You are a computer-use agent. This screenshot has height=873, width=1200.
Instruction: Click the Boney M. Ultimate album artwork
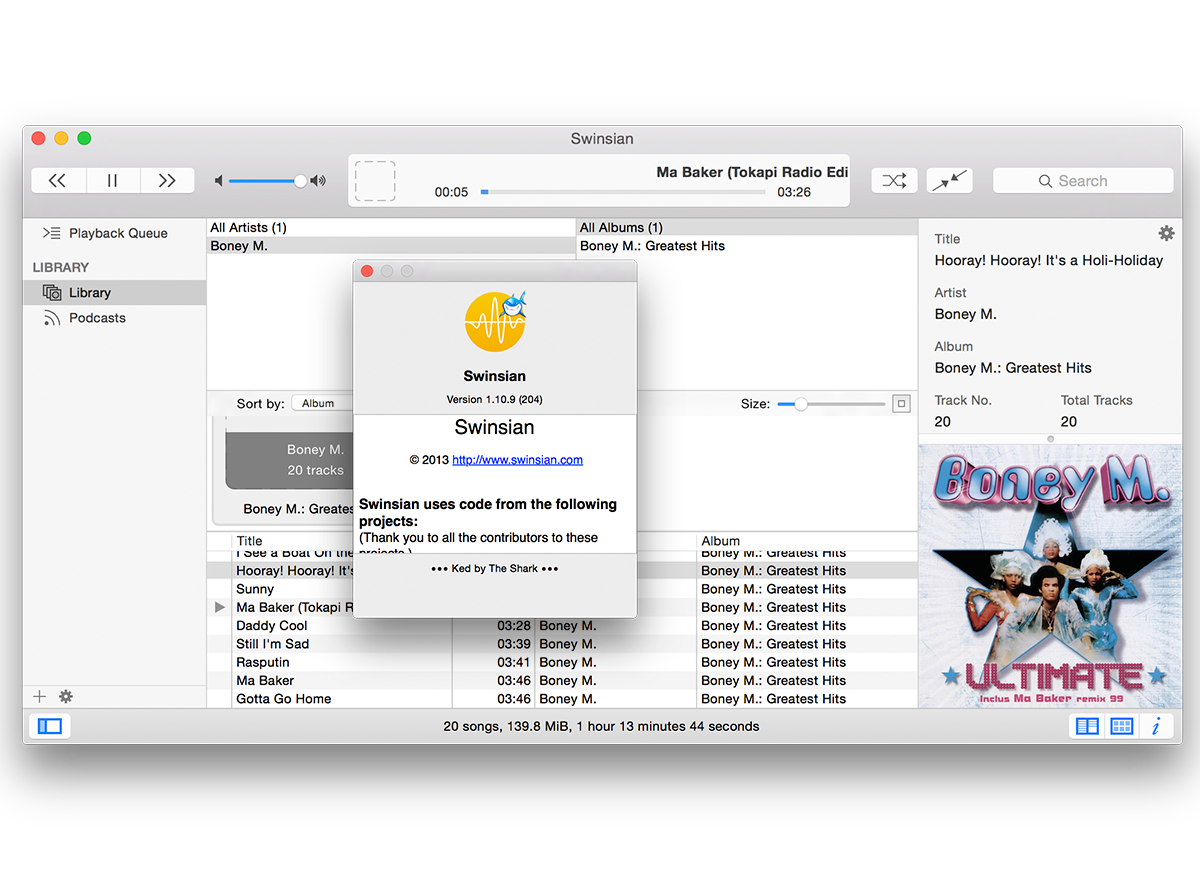[x=1050, y=576]
